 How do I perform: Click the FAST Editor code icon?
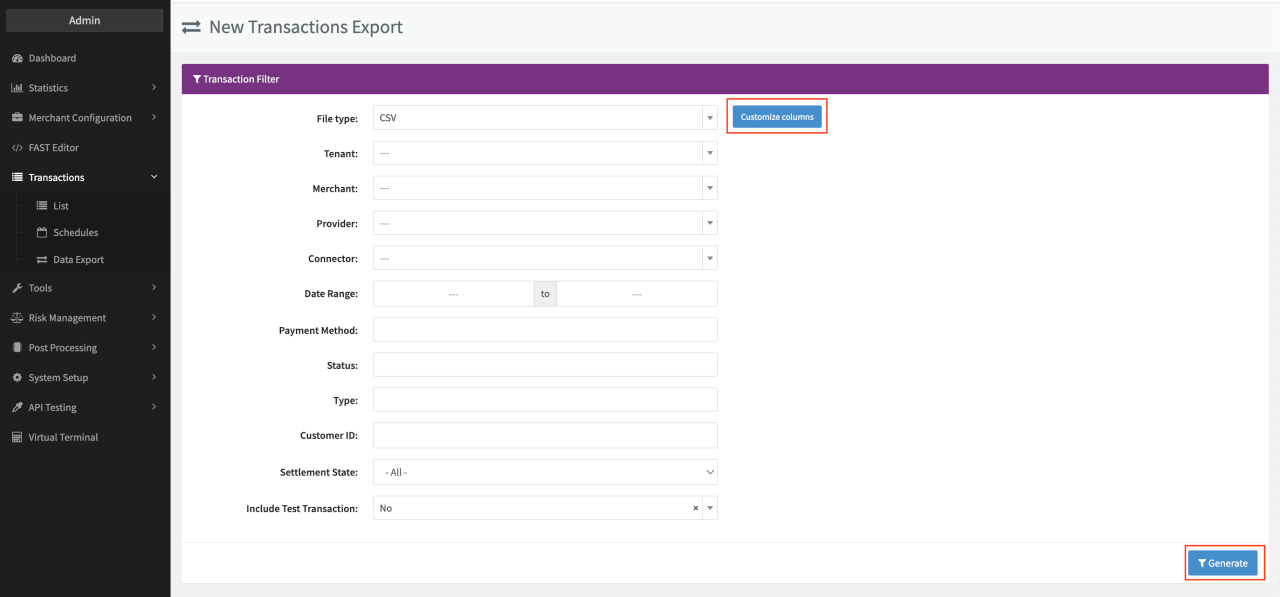17,148
